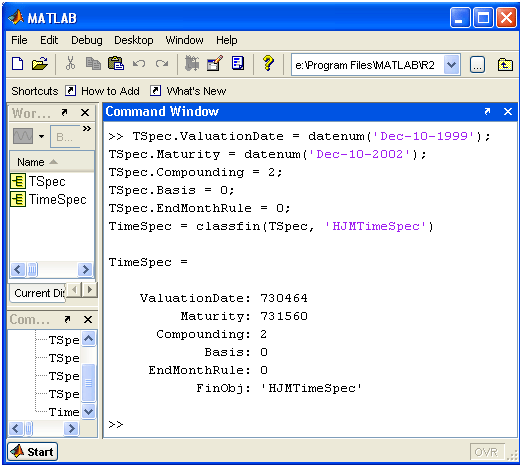522x467 pixels.
Task: Redo action toolbar icon
Action: (x=162, y=63)
